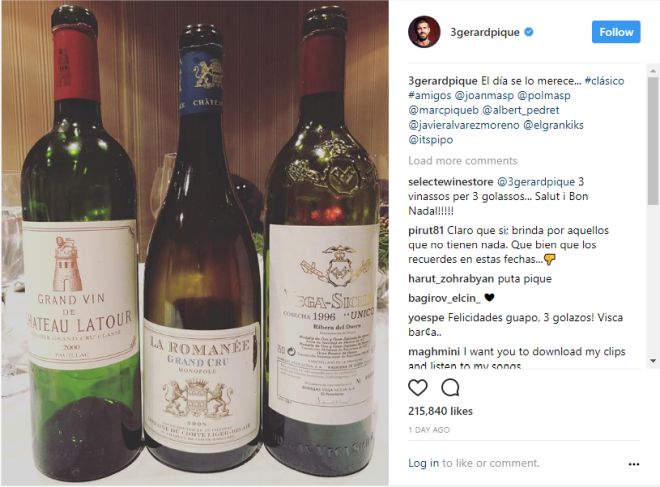Visit @joanmasp tagged profile

(x=484, y=96)
